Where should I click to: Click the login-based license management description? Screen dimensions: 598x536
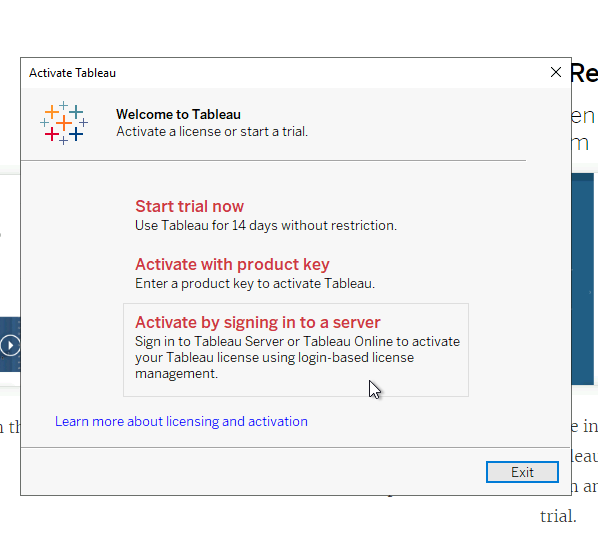(x=297, y=357)
